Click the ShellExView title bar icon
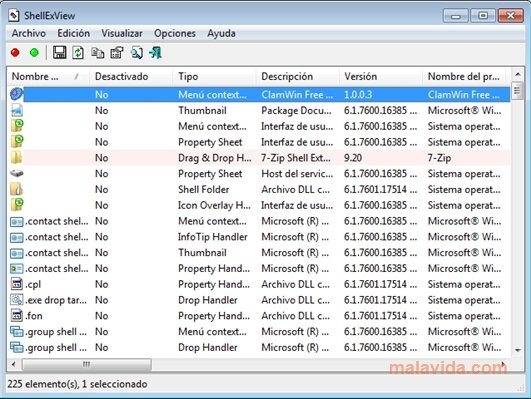Viewport: 531px width, 399px height. tap(14, 15)
